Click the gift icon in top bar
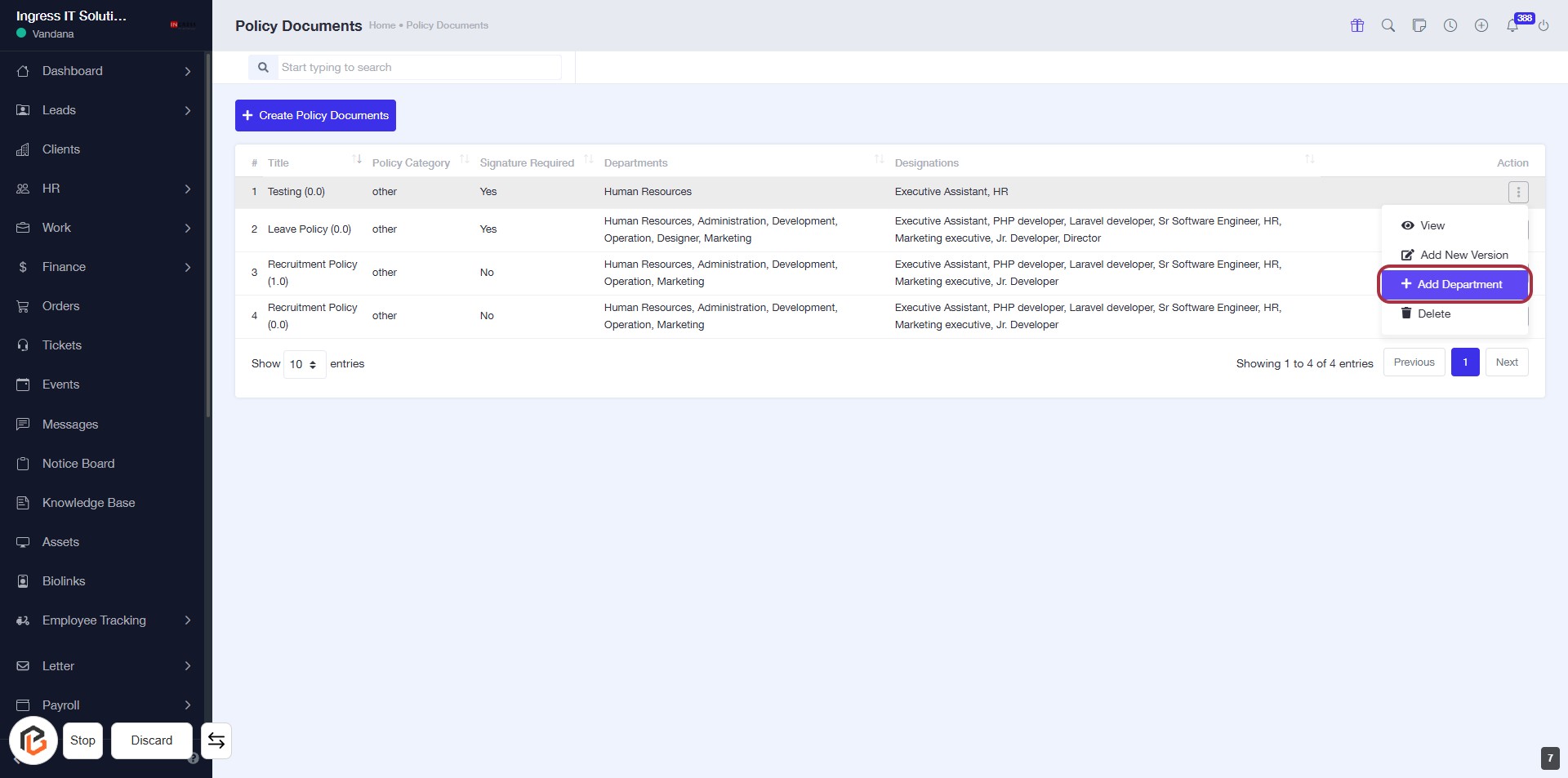Viewport: 1568px width, 778px height. [x=1356, y=25]
